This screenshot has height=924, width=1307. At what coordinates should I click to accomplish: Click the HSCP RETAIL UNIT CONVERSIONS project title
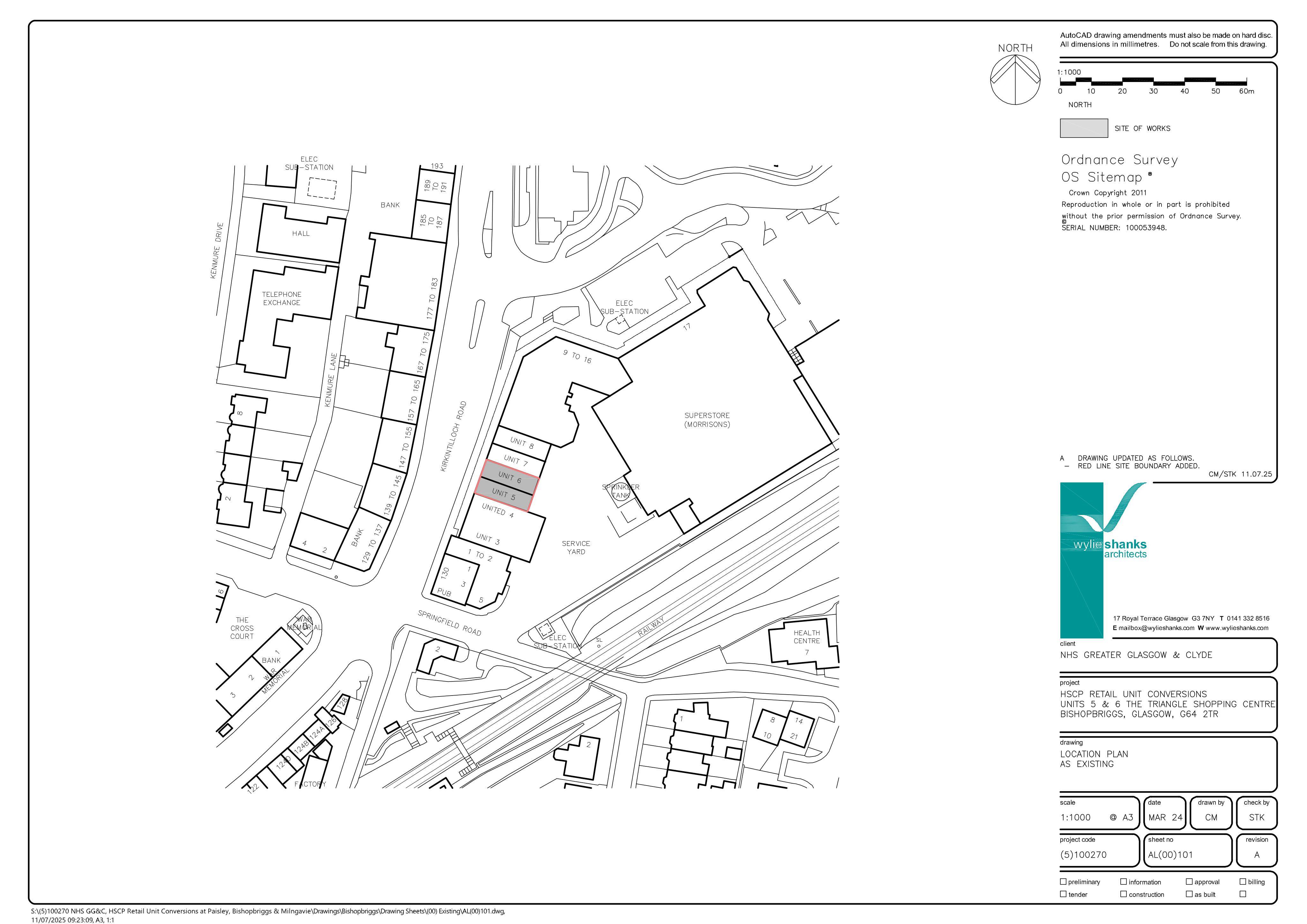coord(1133,694)
